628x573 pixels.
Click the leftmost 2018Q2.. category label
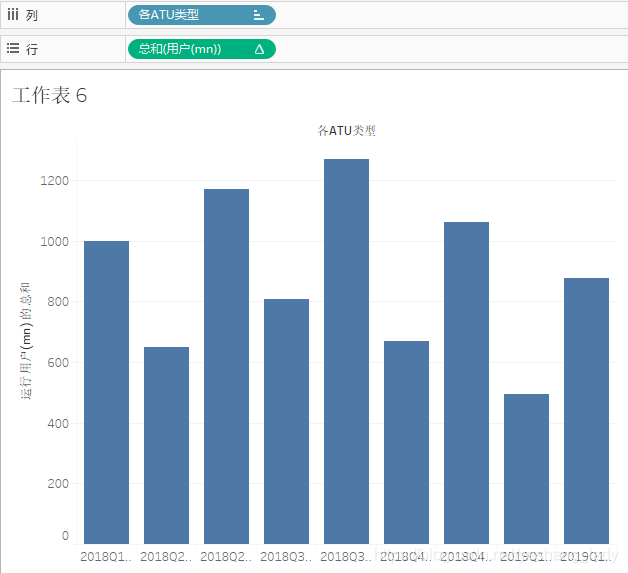pyautogui.click(x=166, y=557)
